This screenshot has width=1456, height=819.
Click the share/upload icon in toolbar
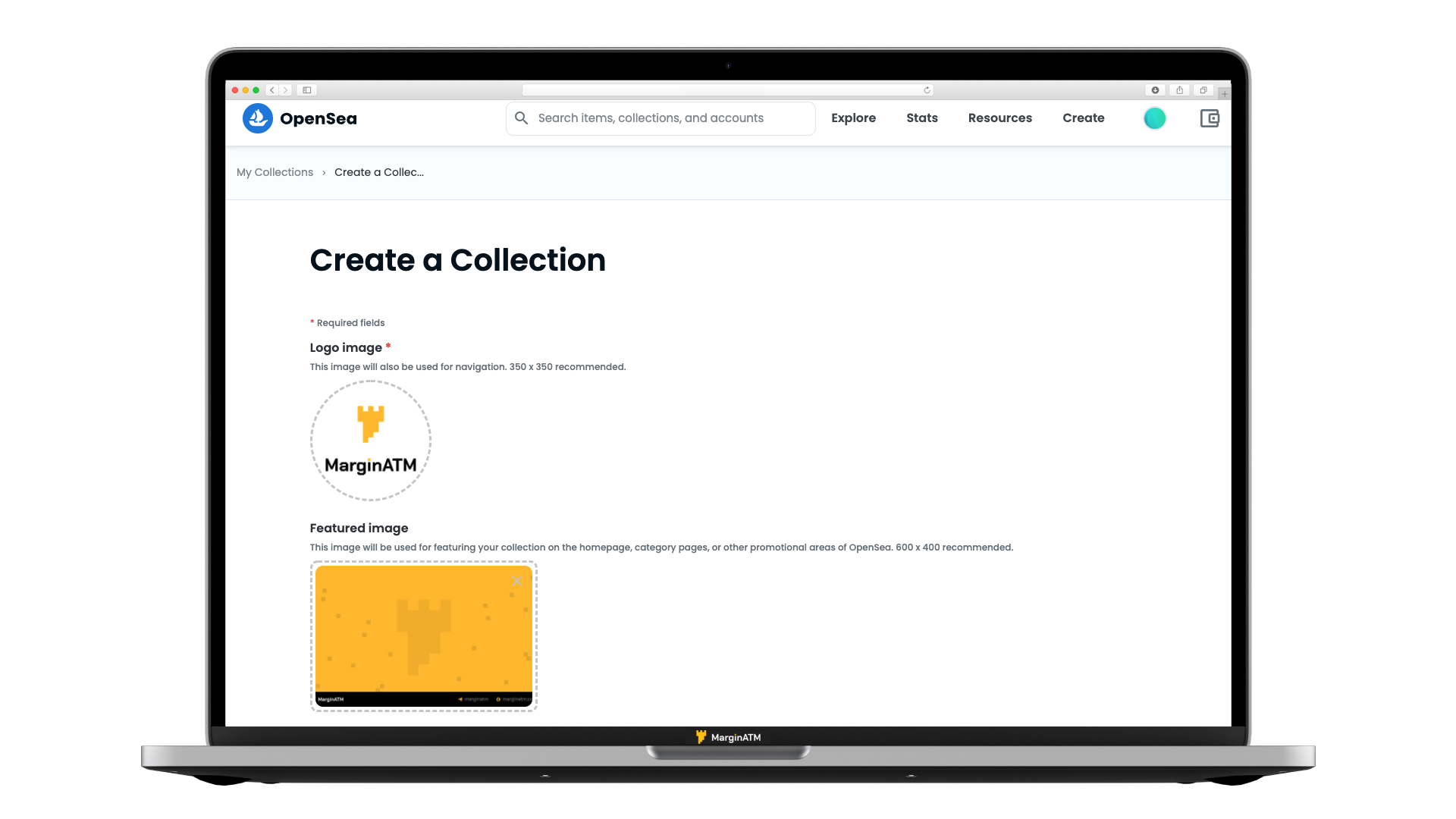click(1179, 90)
